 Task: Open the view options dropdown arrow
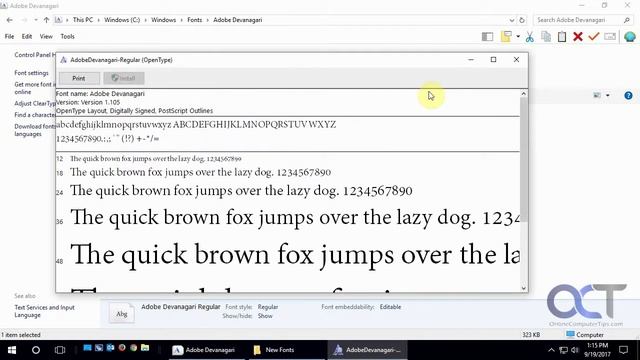coord(608,96)
